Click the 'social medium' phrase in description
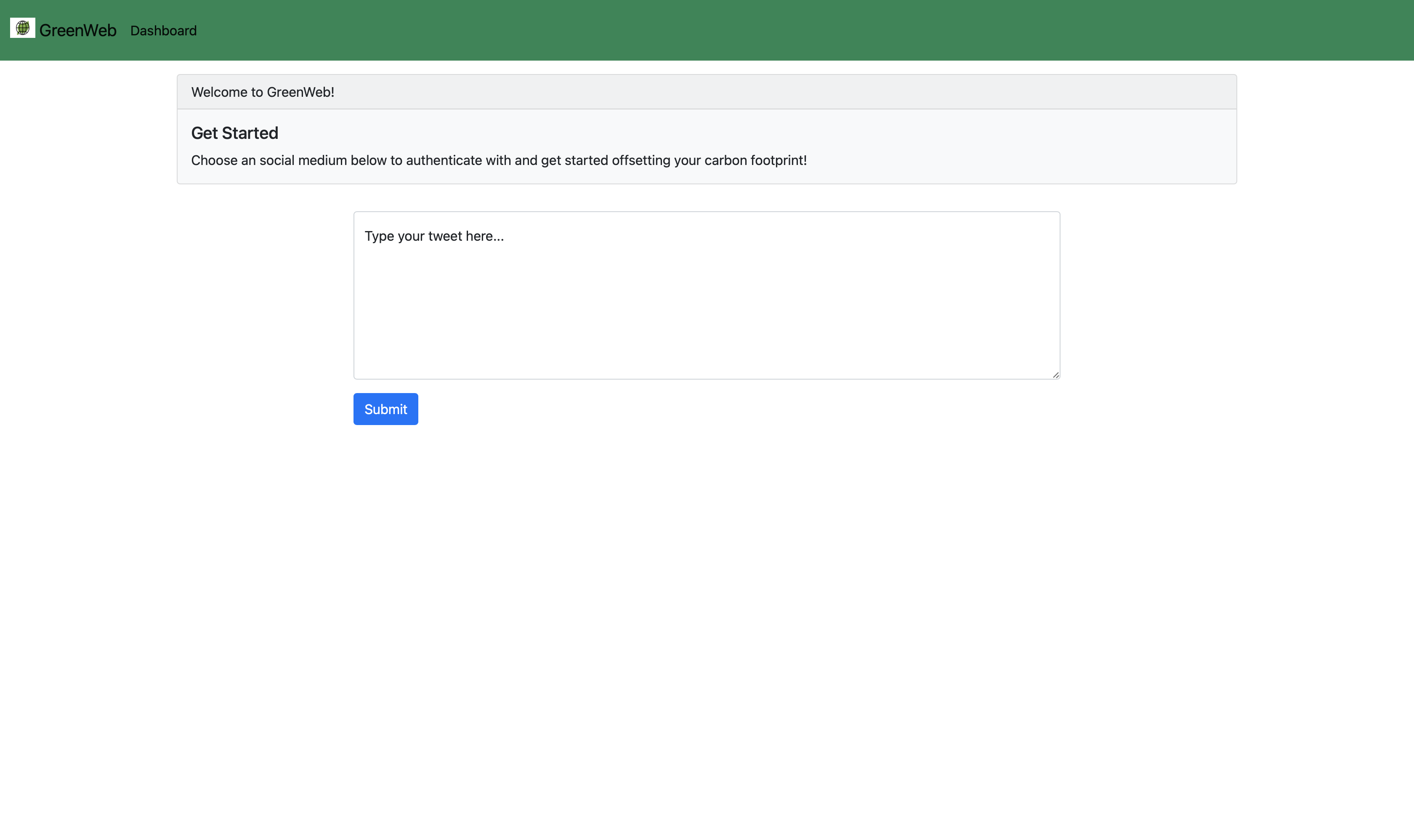 coord(303,160)
